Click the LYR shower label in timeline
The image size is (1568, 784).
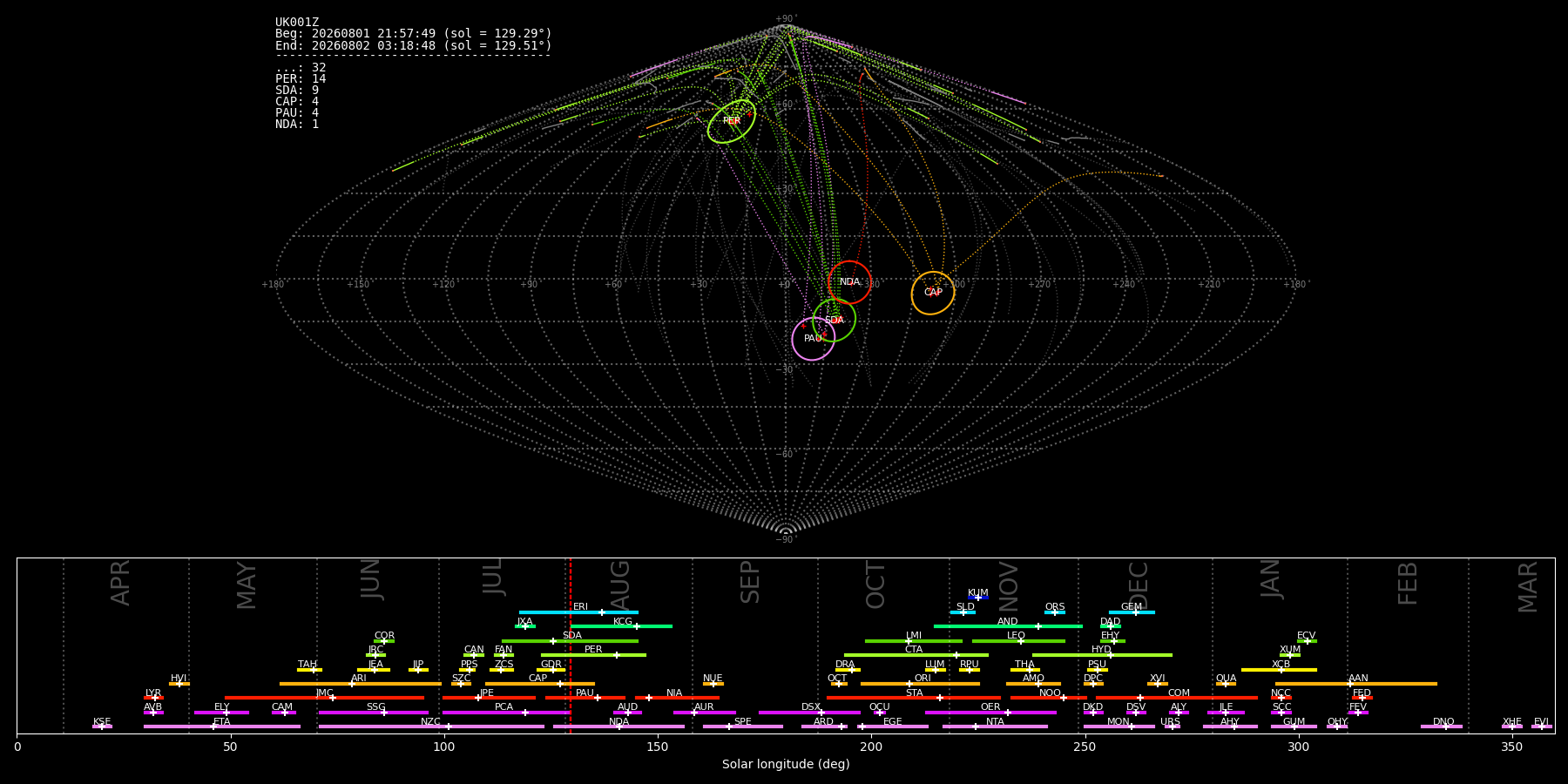153,693
